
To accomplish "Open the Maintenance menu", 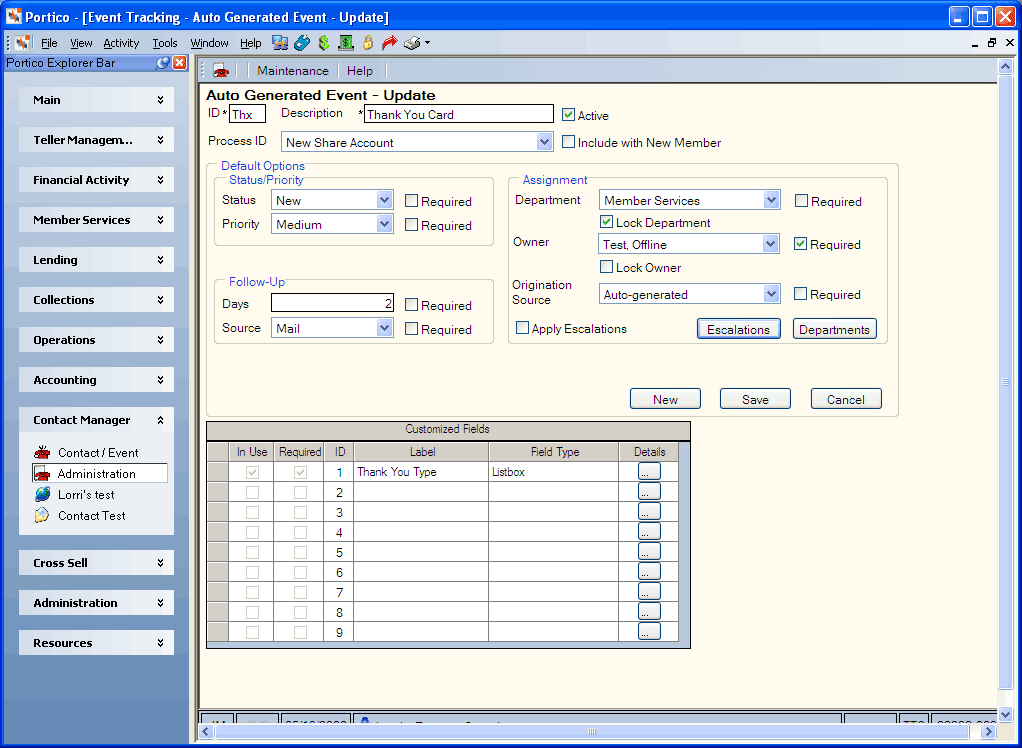I will [293, 70].
